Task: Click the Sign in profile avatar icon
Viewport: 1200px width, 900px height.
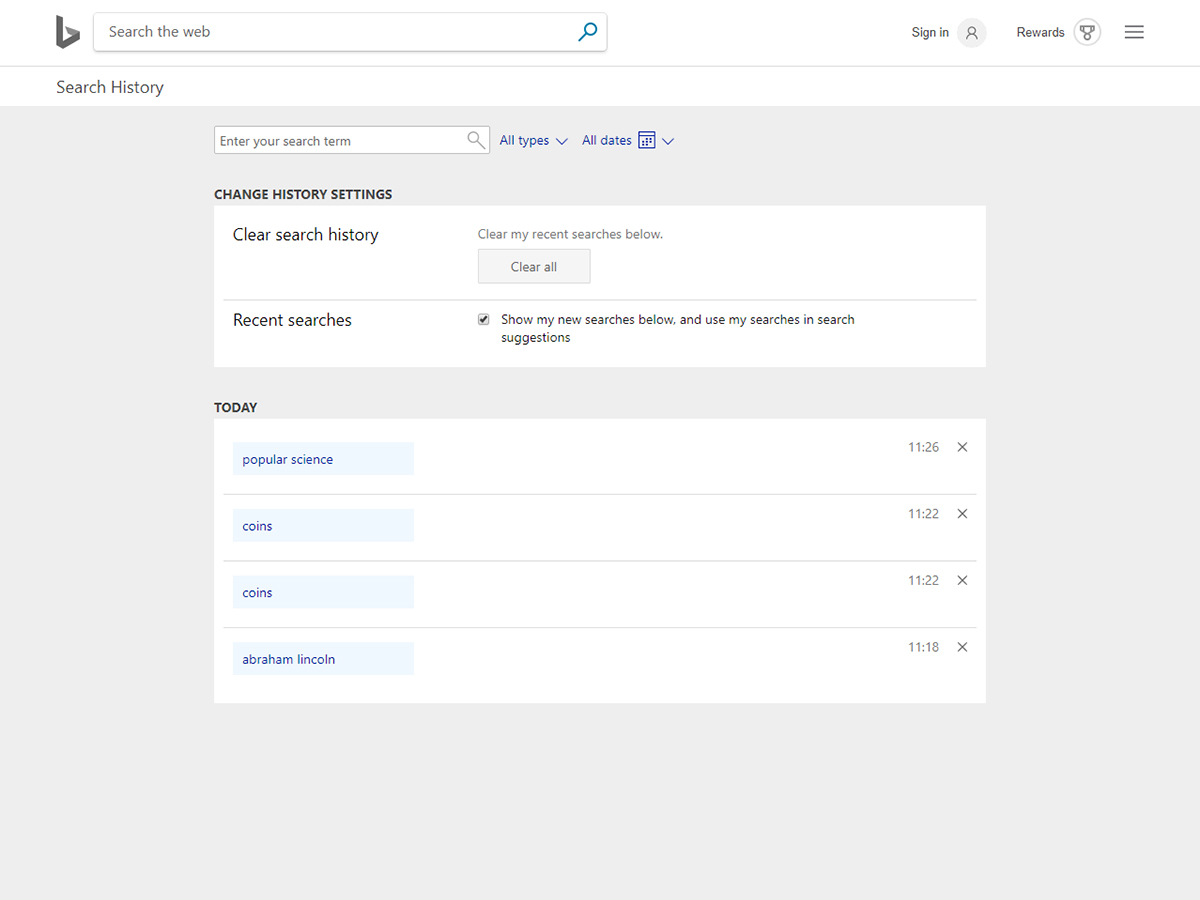Action: (971, 33)
